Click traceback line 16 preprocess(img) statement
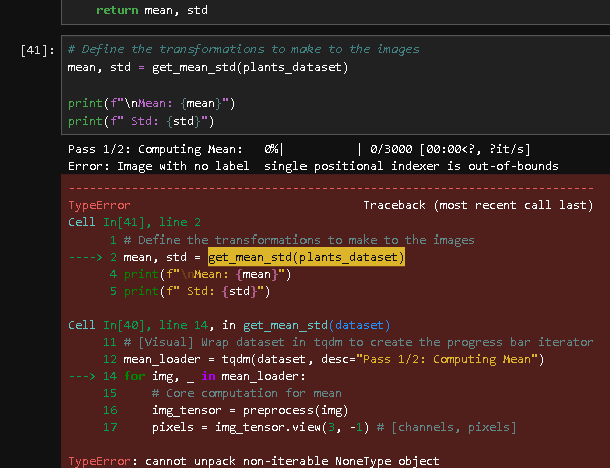 (250, 410)
